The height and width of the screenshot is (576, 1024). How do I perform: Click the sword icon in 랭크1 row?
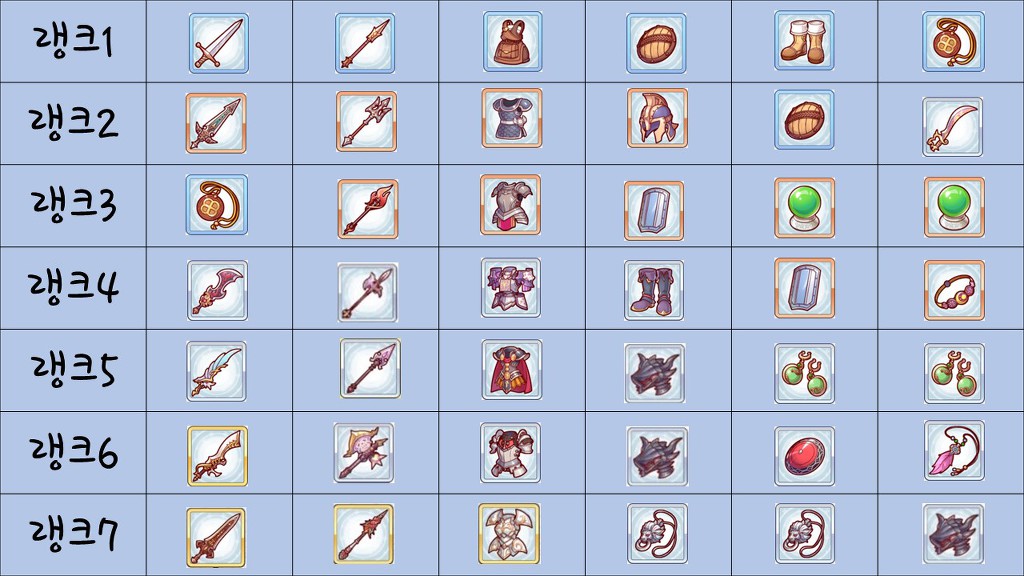(x=219, y=43)
